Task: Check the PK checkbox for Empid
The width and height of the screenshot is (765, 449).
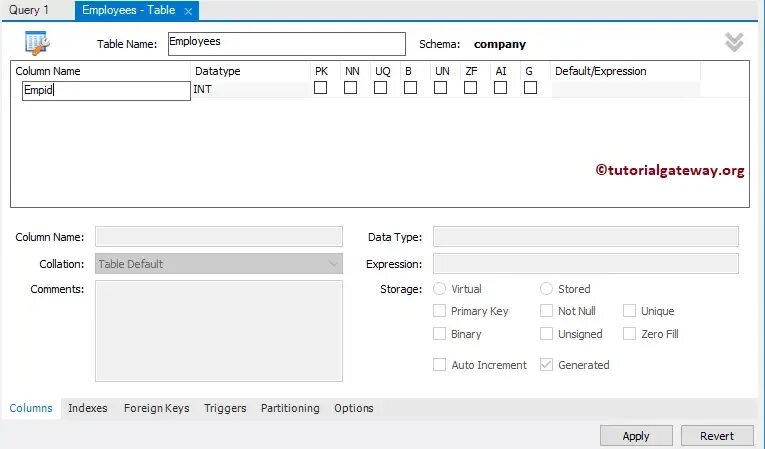Action: [321, 88]
